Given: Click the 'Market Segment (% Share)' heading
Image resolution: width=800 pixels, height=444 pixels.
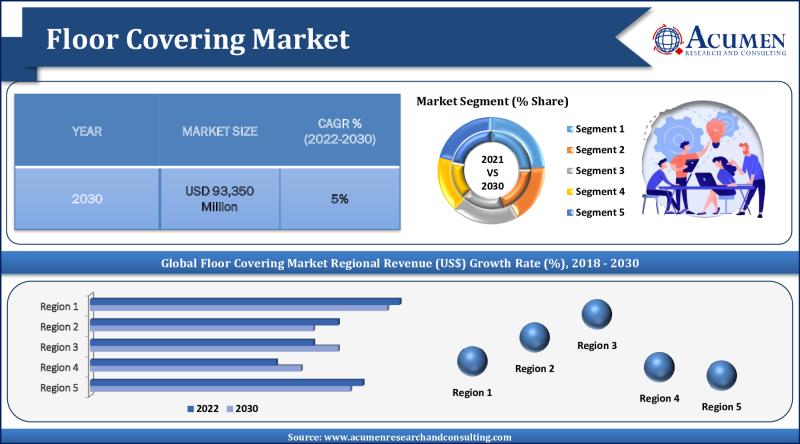Looking at the screenshot, I should 492,101.
